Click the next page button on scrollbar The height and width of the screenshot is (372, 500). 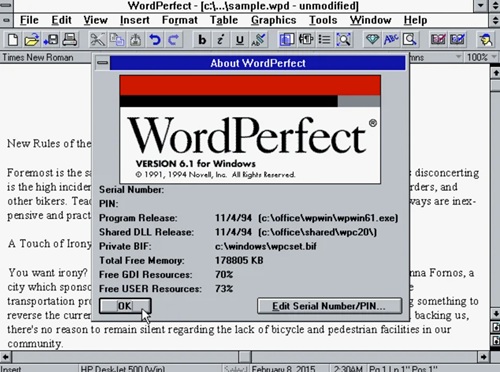pyautogui.click(x=495, y=341)
